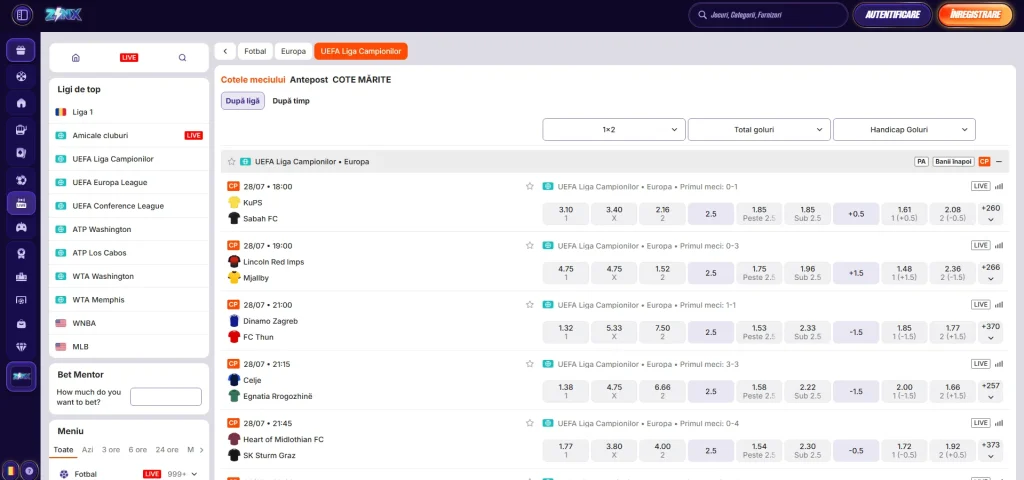Open the podium rankings icon in sidebar
1024x480 pixels.
(21, 276)
